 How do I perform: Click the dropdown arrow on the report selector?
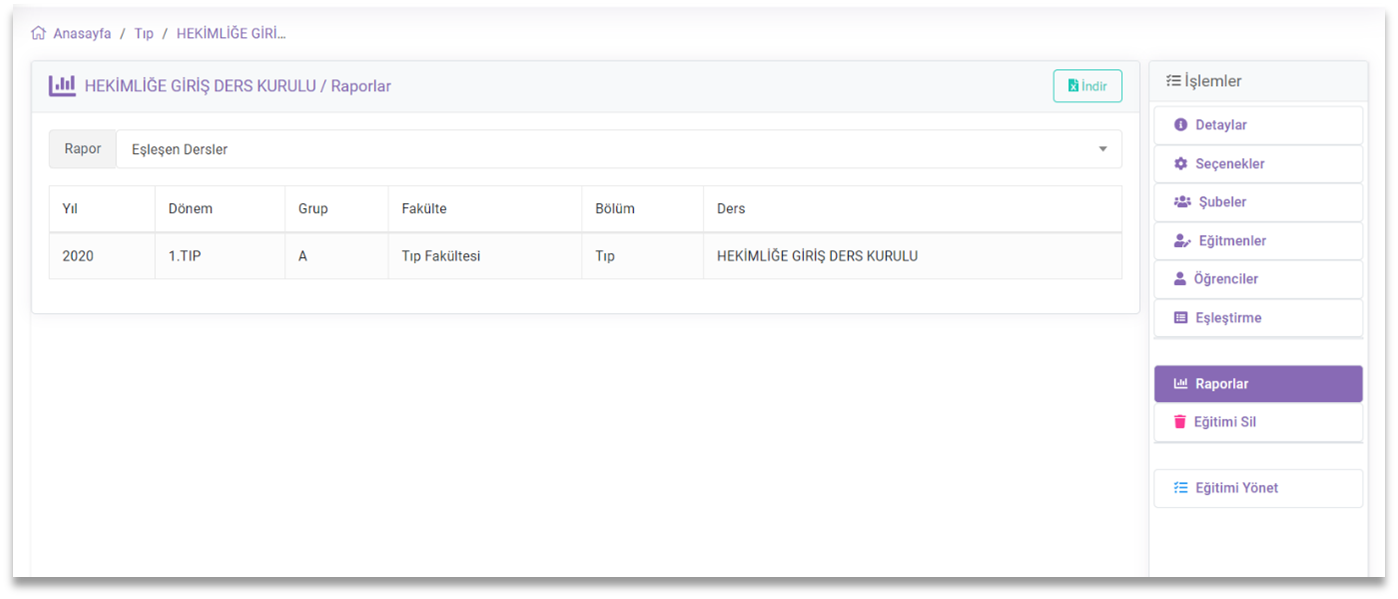(1103, 148)
